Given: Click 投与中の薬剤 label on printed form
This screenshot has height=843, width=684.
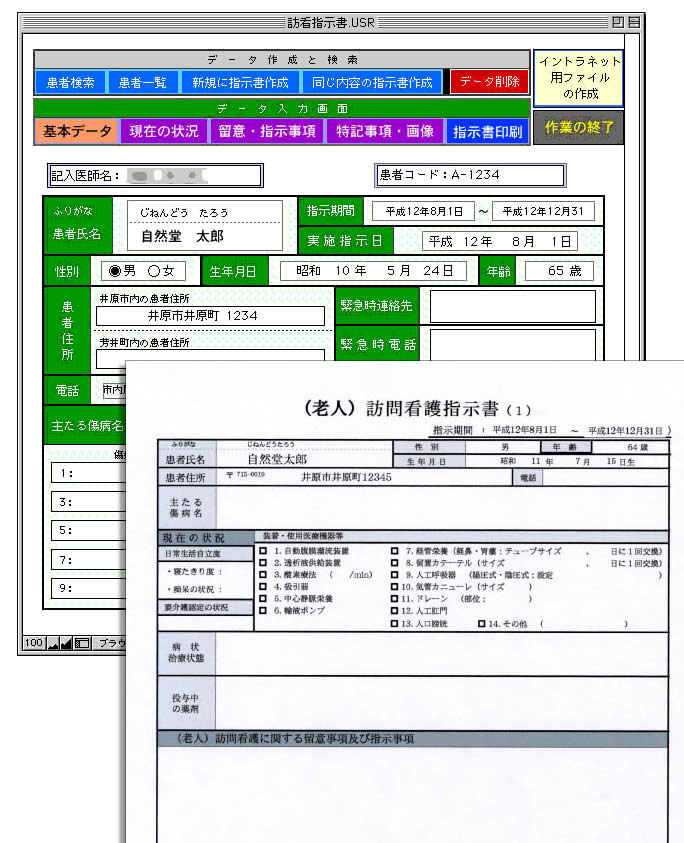Looking at the screenshot, I should tap(186, 703).
